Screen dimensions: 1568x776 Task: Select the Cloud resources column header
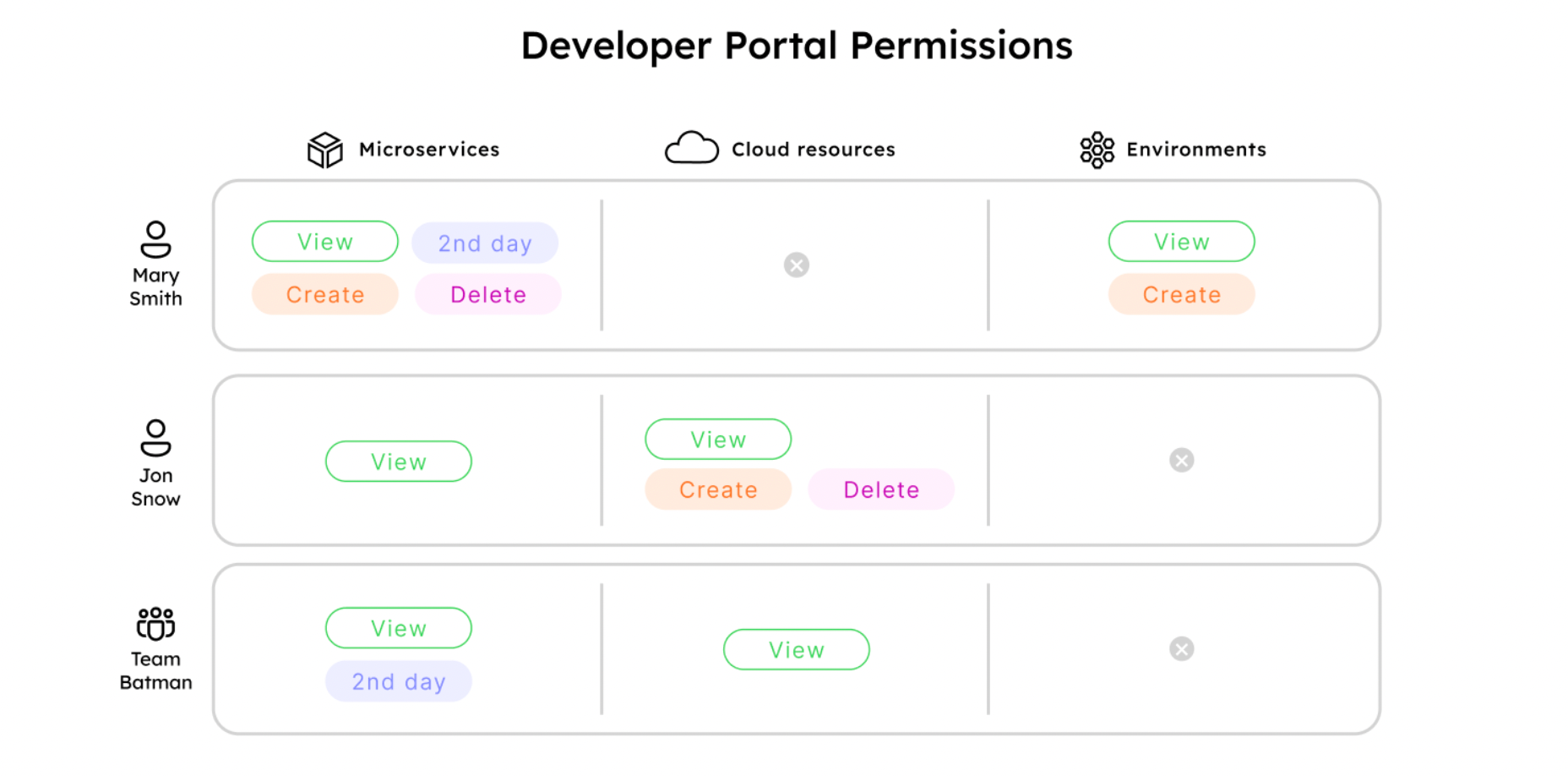click(780, 149)
